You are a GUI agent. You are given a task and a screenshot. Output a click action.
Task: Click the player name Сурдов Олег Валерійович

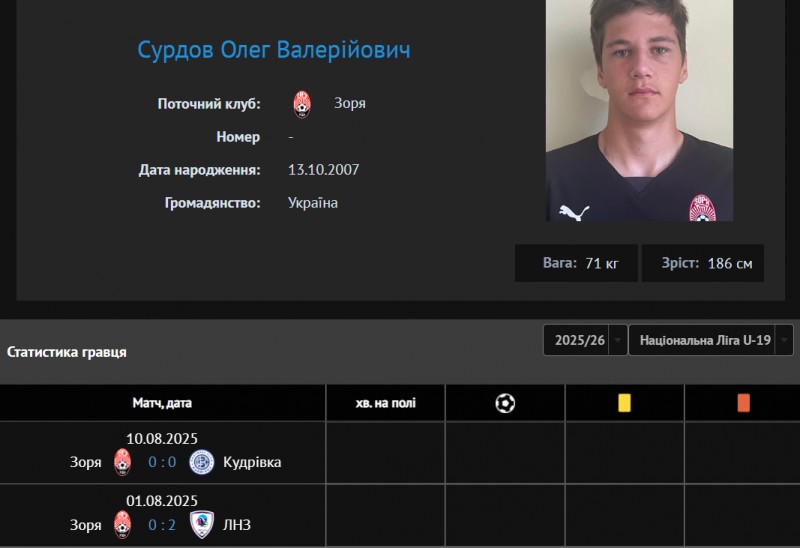pyautogui.click(x=274, y=50)
